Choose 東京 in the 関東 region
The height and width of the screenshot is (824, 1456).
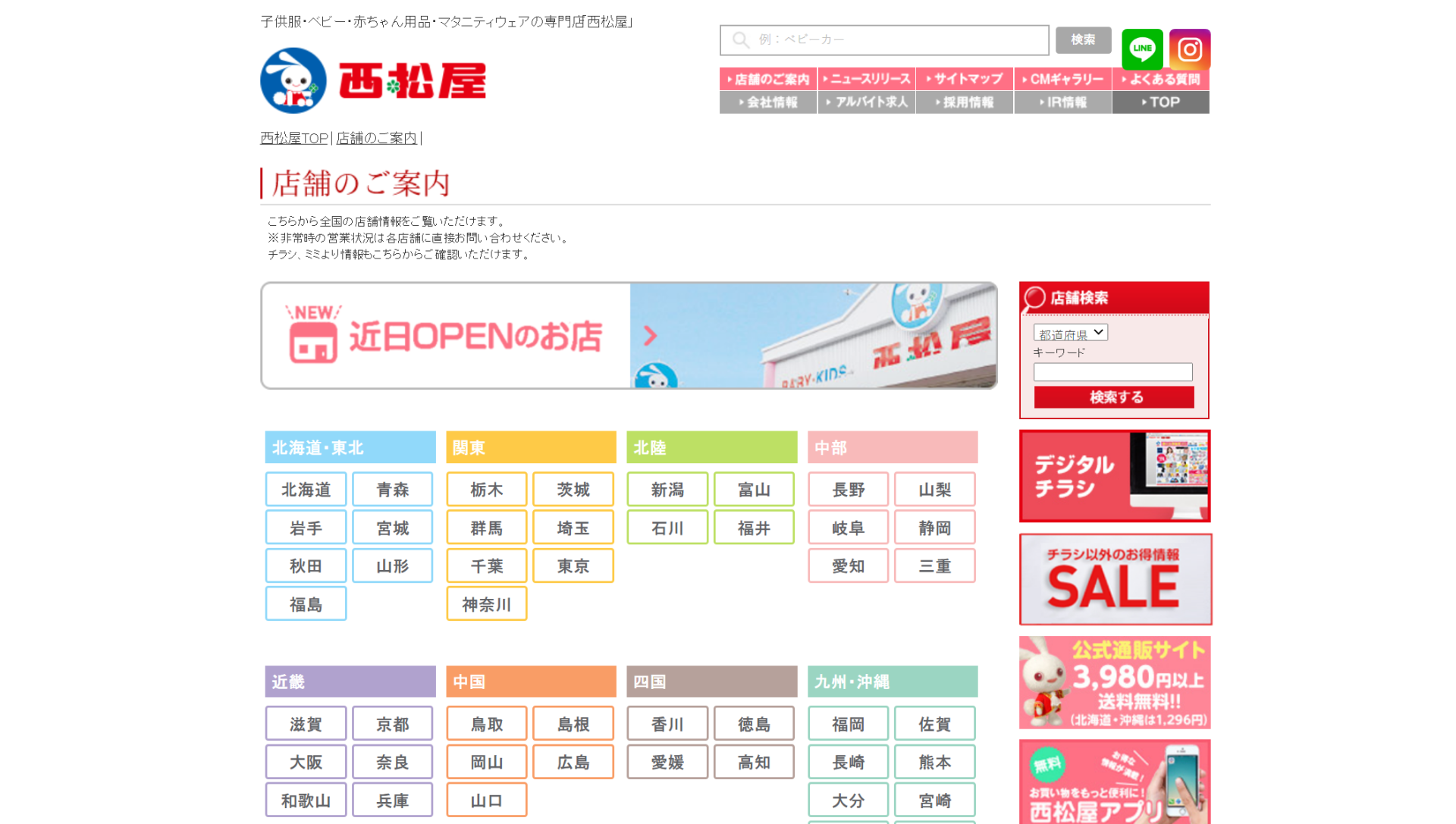click(x=573, y=566)
